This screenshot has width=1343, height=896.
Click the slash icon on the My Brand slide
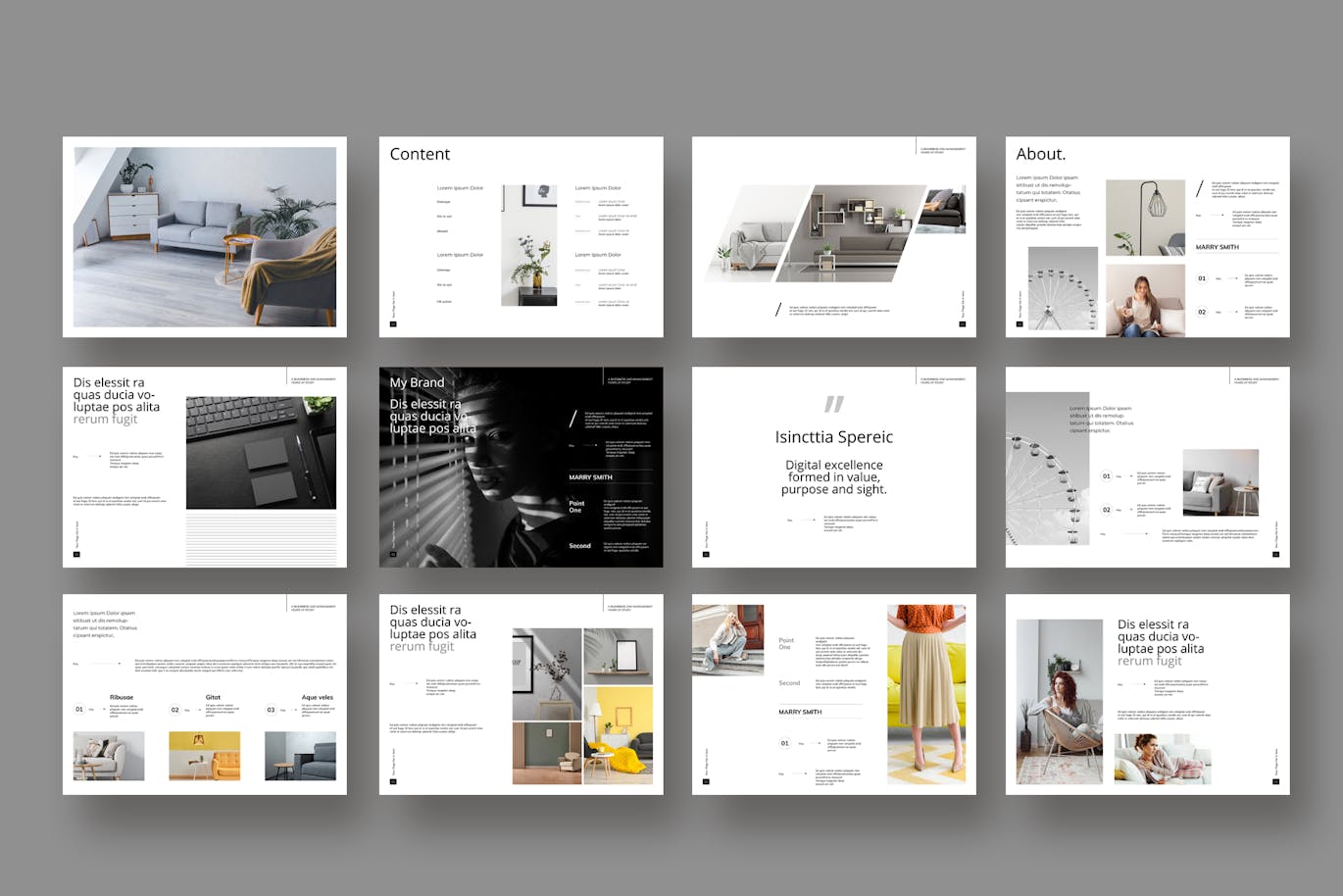coord(573,420)
